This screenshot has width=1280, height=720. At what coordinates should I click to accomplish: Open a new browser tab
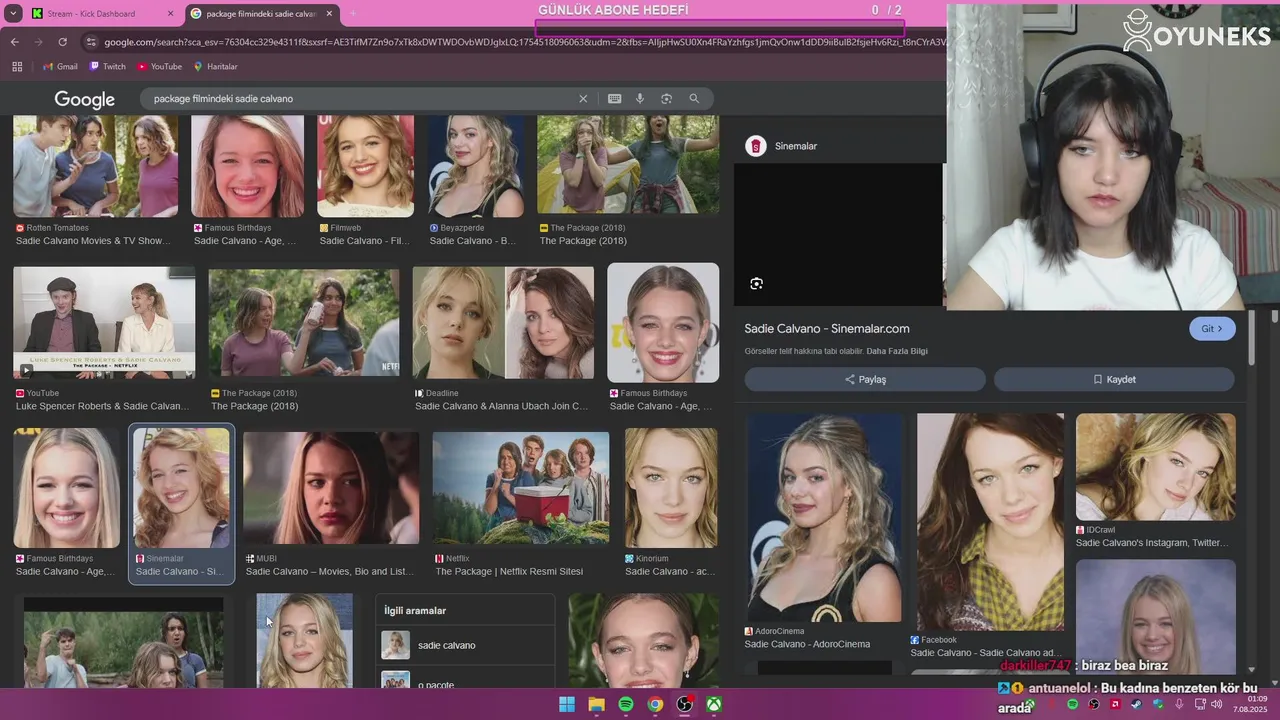pos(352,14)
